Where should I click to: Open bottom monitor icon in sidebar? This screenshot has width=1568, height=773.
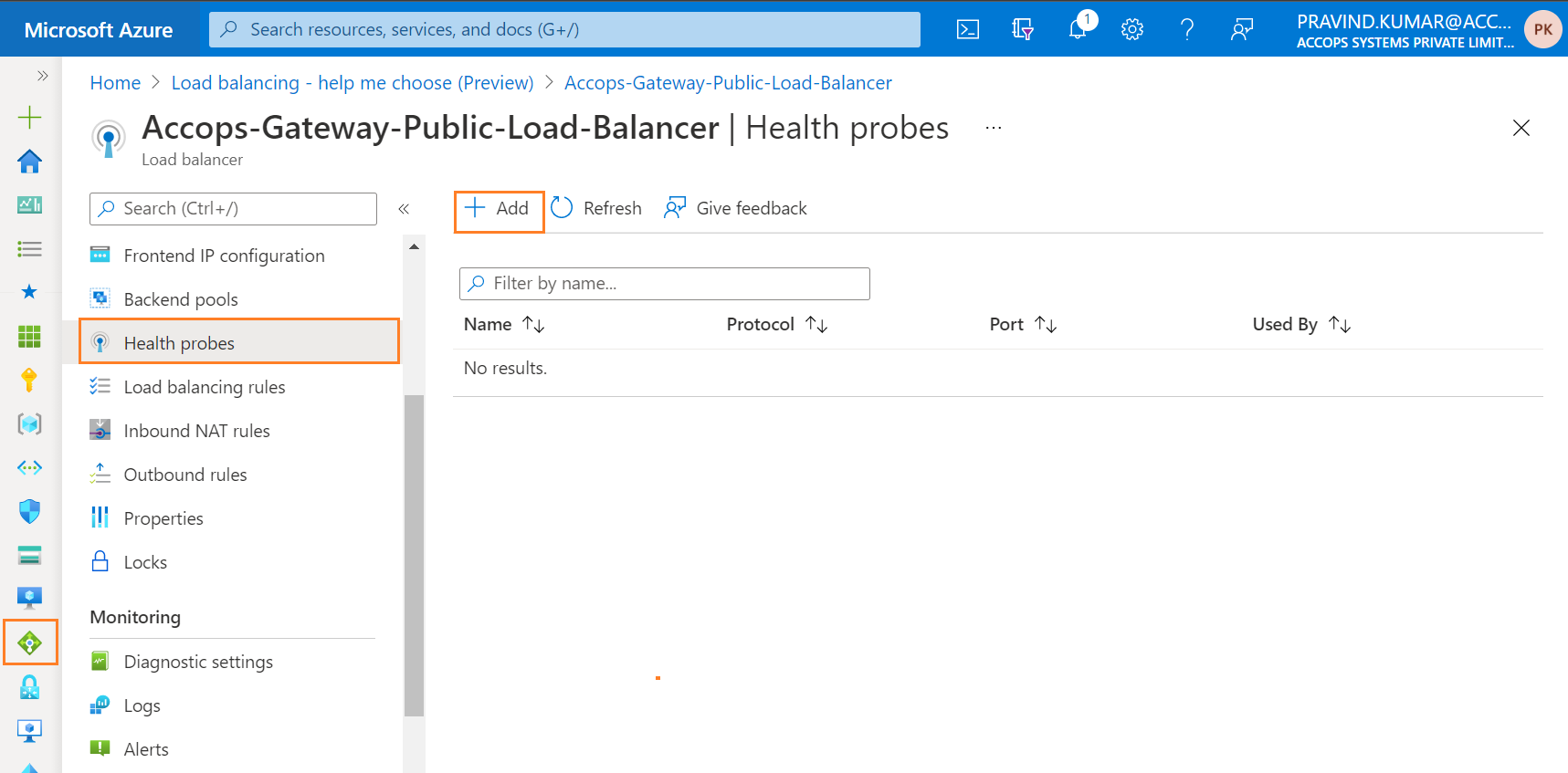tap(29, 730)
